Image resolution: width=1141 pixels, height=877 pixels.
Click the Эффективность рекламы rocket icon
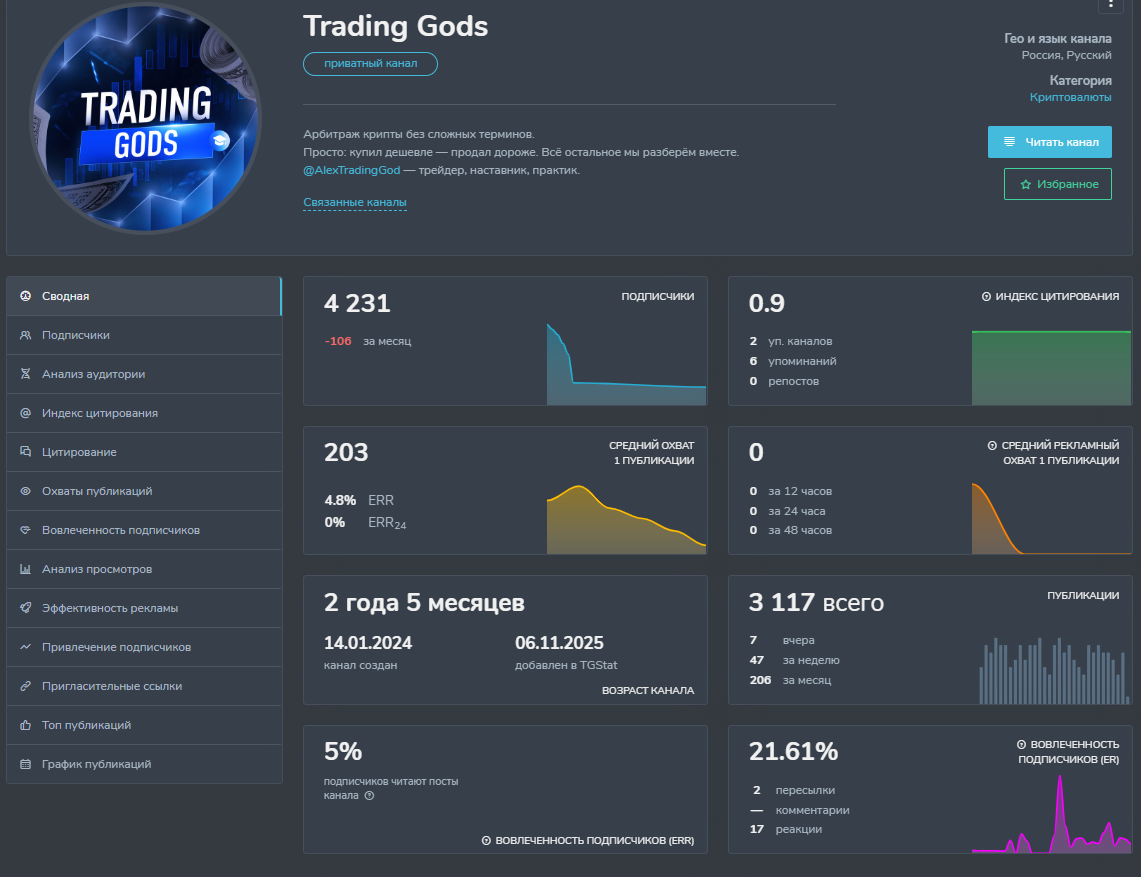[25, 608]
